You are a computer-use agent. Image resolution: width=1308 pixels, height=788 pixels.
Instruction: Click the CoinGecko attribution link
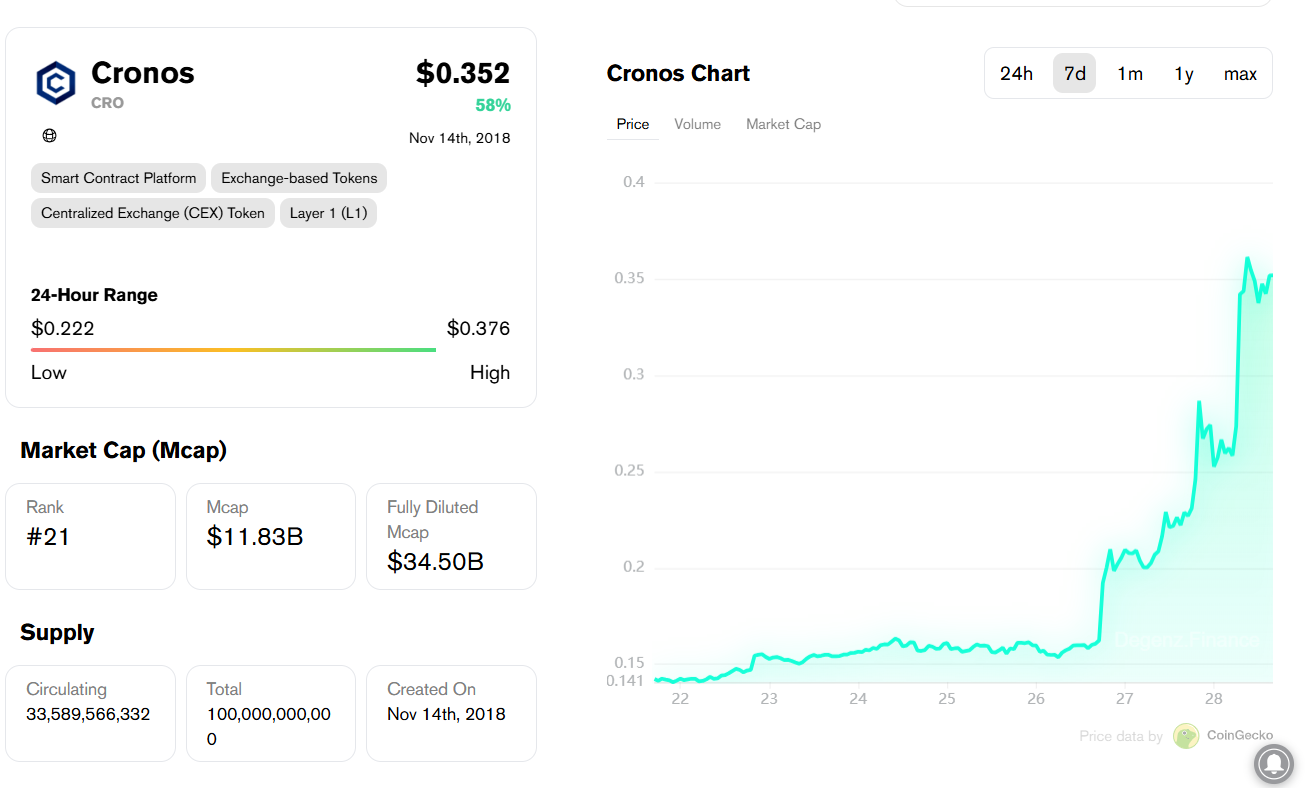pos(1239,736)
